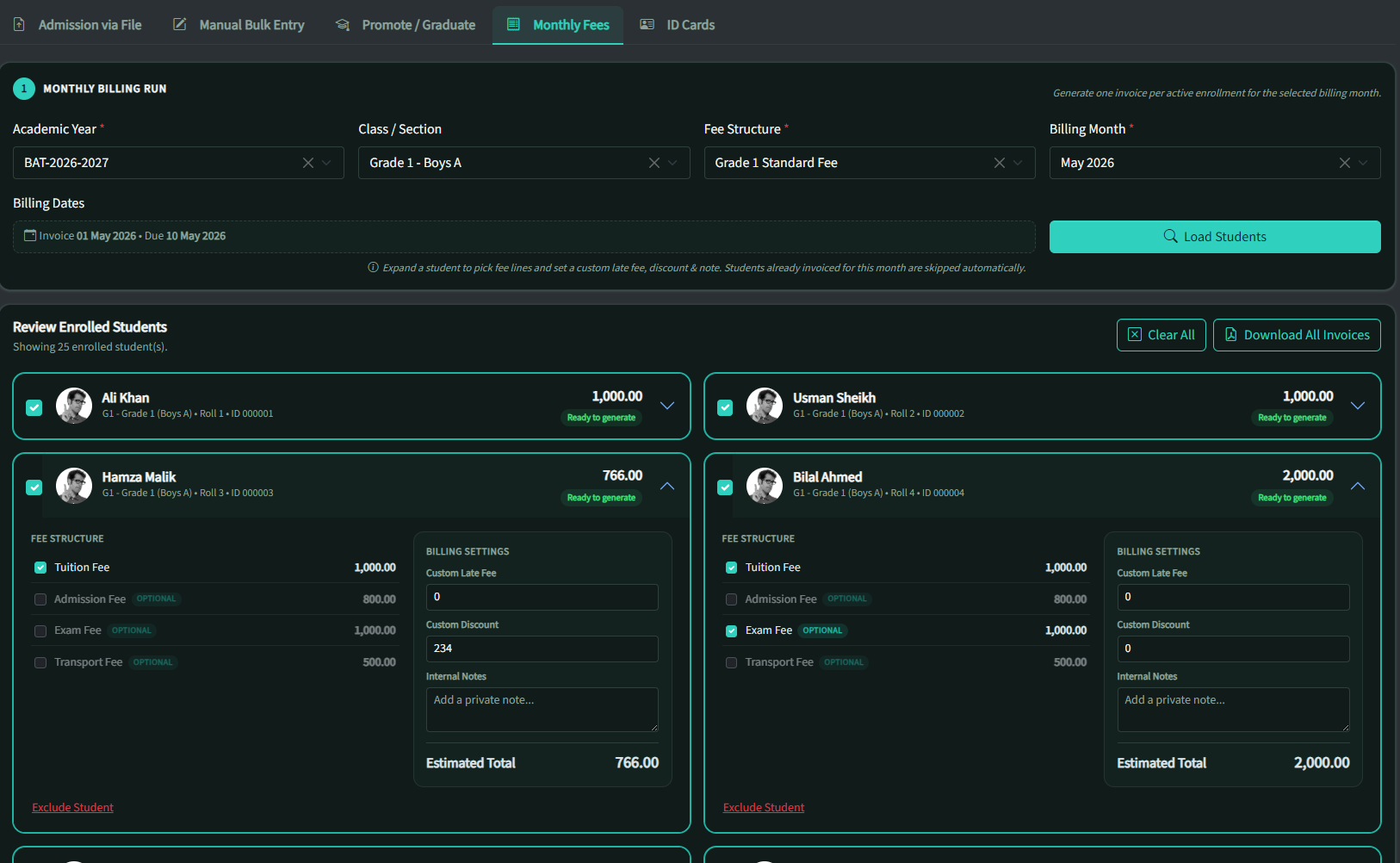
Task: Click Download All Invoices button
Action: click(1297, 335)
